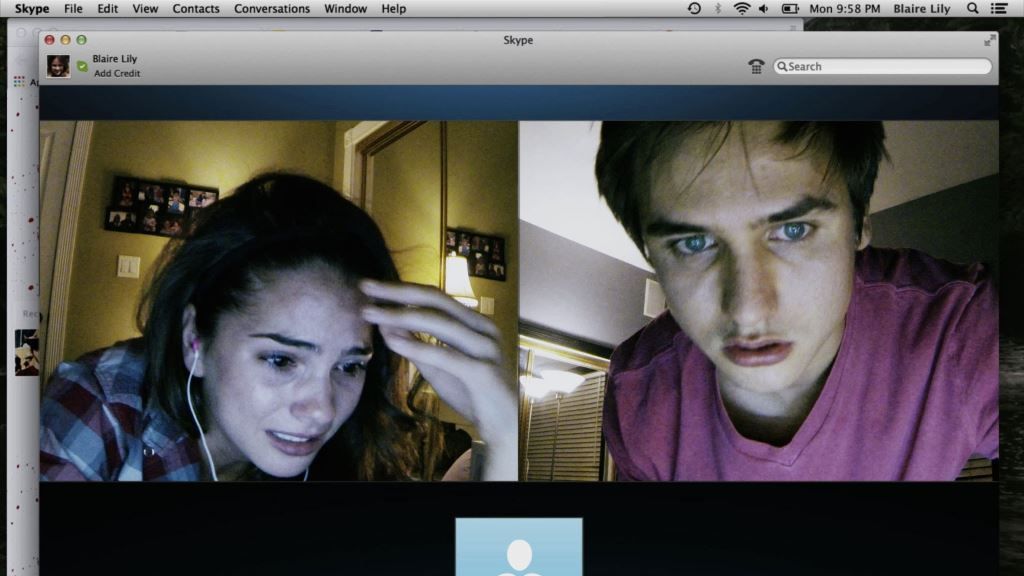Click the contact placeholder tile below the videos
The width and height of the screenshot is (1024, 576).
(518, 546)
